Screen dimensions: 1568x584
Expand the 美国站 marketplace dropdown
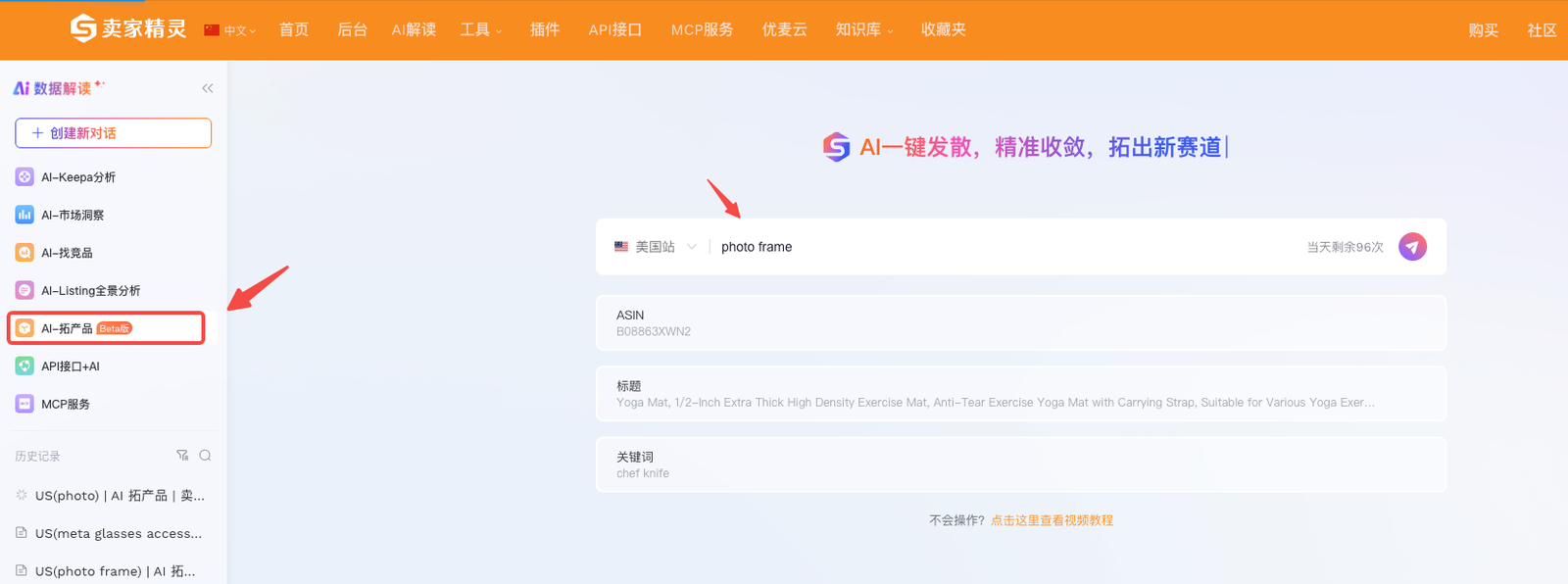(656, 247)
